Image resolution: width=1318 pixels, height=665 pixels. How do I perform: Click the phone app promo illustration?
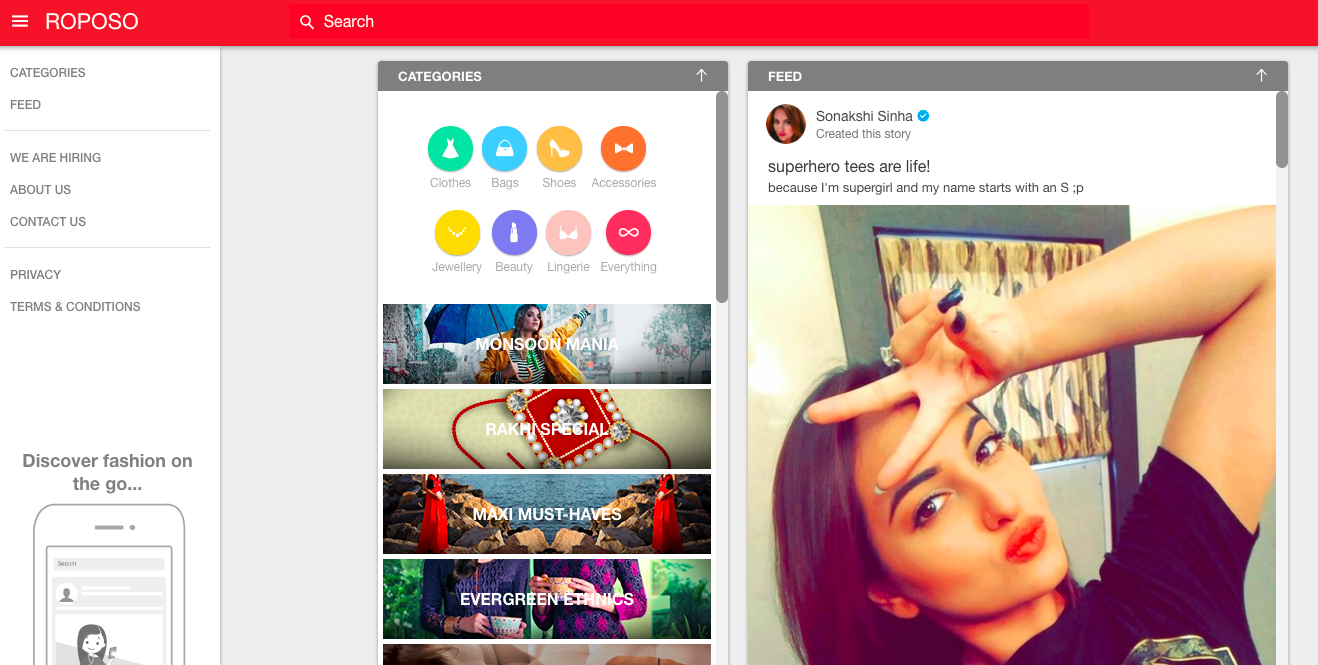coord(109,584)
